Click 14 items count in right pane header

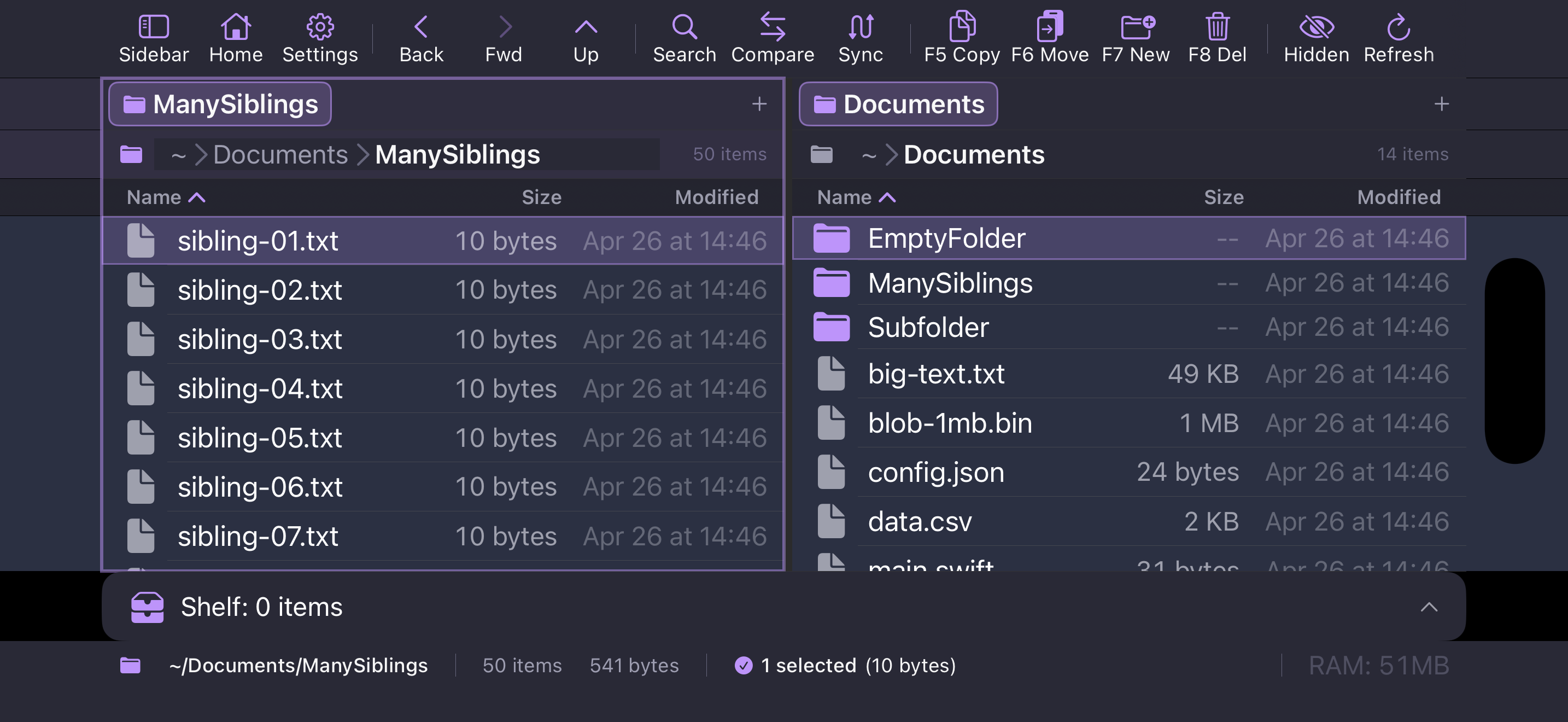point(1412,154)
